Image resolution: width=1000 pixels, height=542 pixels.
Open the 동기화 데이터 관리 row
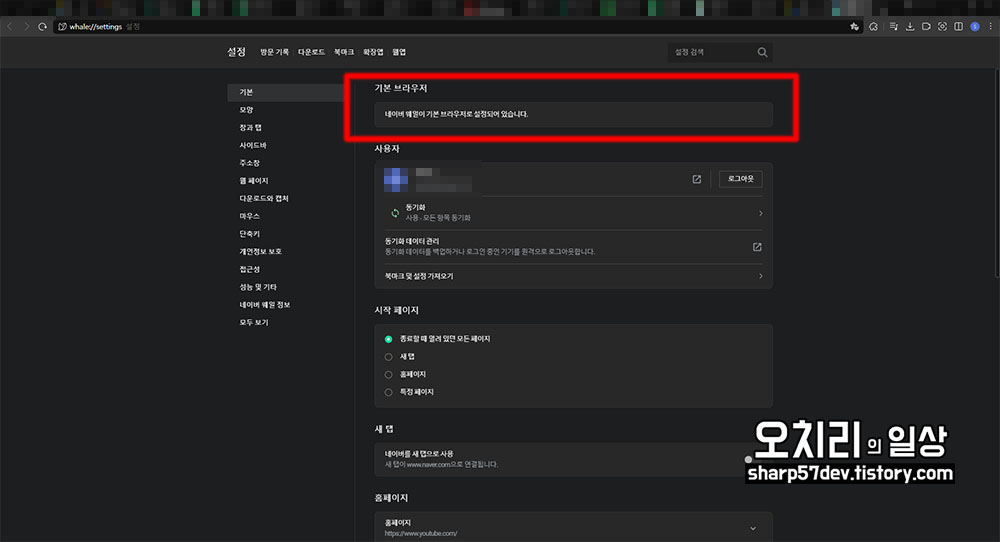pyautogui.click(x=573, y=247)
